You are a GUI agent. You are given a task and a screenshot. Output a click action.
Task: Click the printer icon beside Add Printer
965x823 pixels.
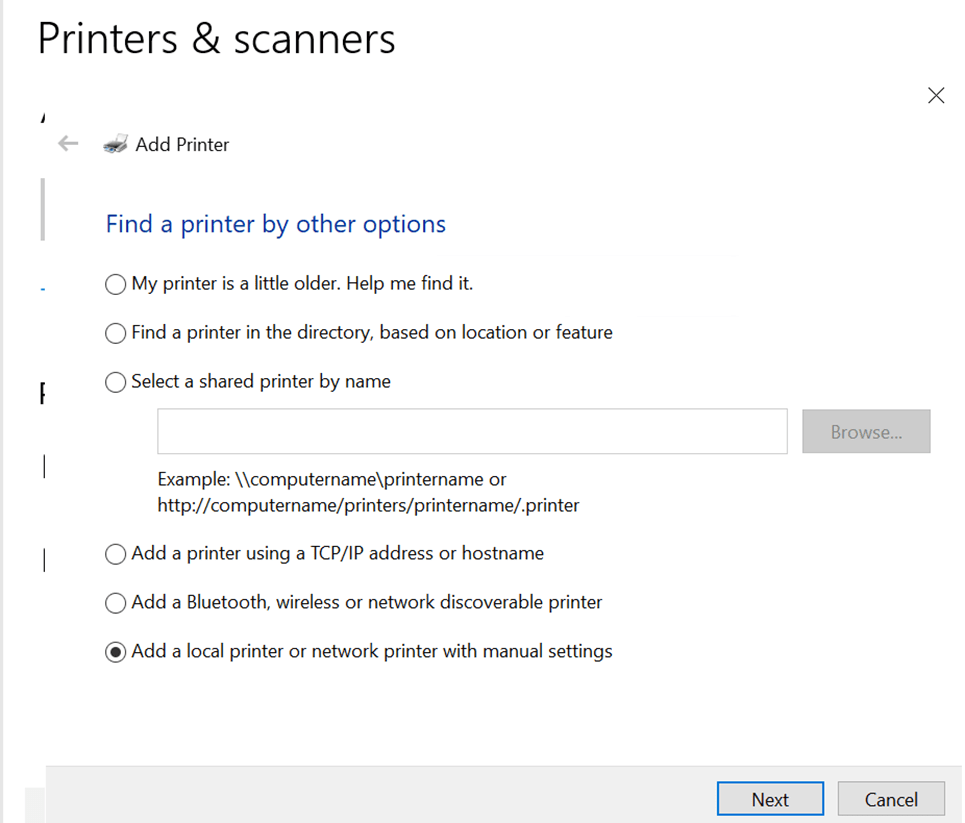pos(116,144)
